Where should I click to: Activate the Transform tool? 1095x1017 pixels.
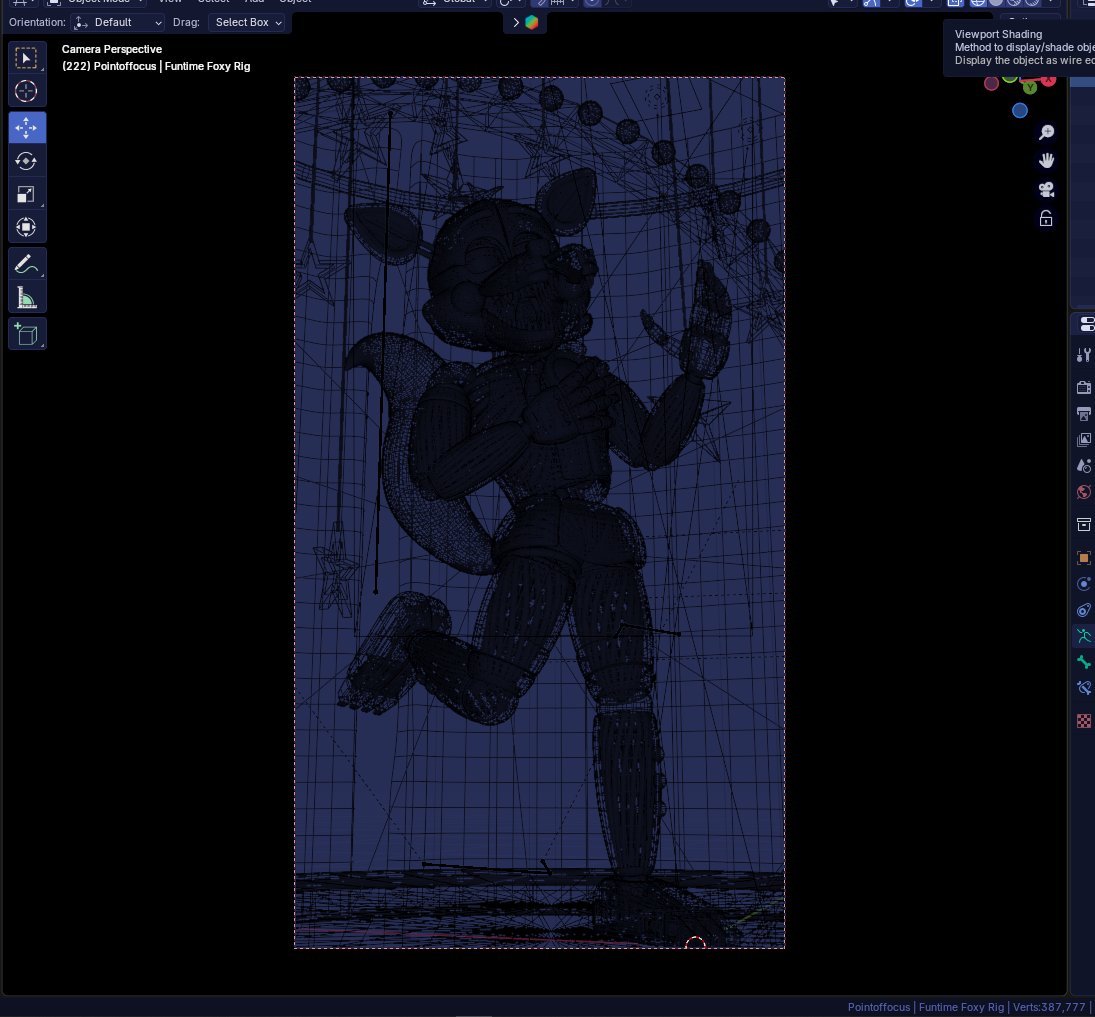pyautogui.click(x=27, y=228)
